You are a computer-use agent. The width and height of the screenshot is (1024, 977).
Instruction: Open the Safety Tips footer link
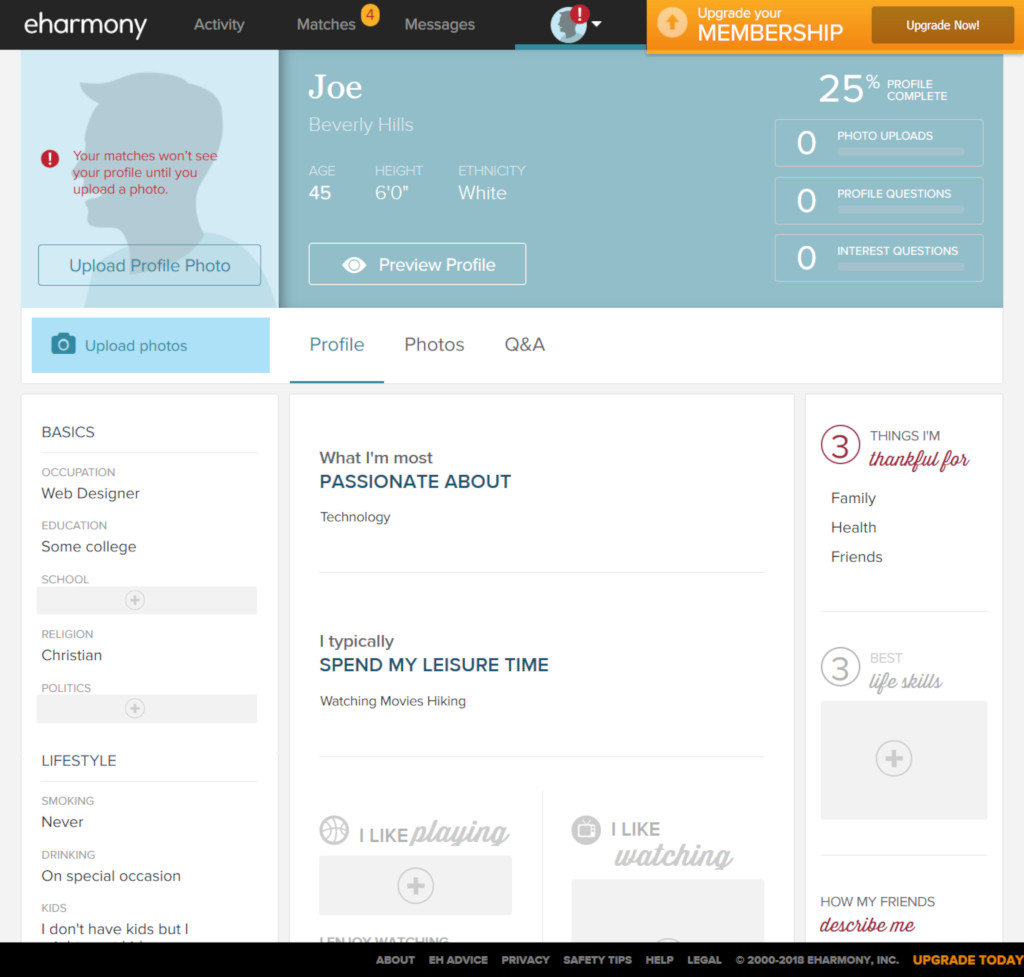pos(597,960)
